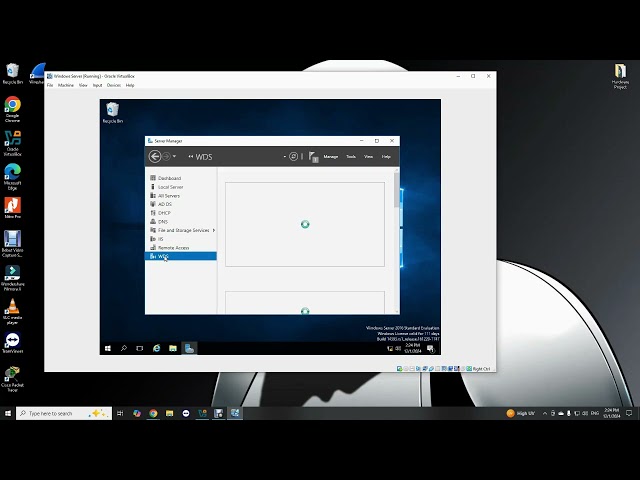The height and width of the screenshot is (480, 640).
Task: Select the Oracle VirtualBox desktop shortcut
Action: 13,143
